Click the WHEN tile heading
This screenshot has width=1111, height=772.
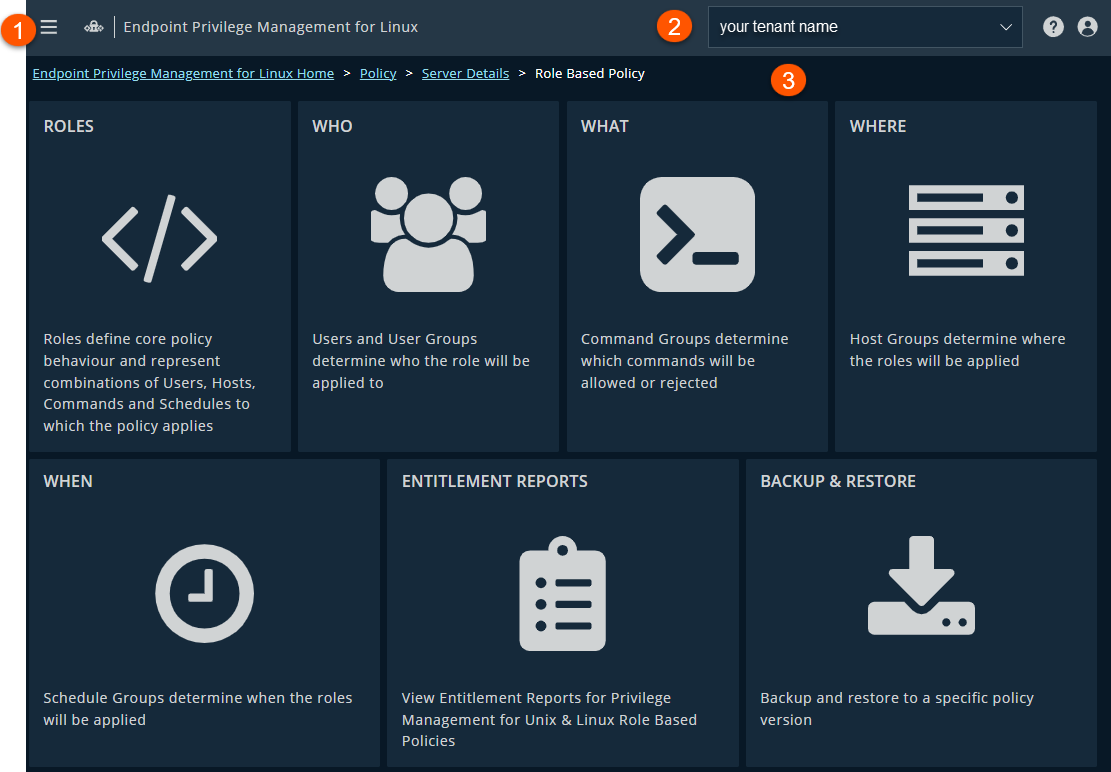[68, 481]
